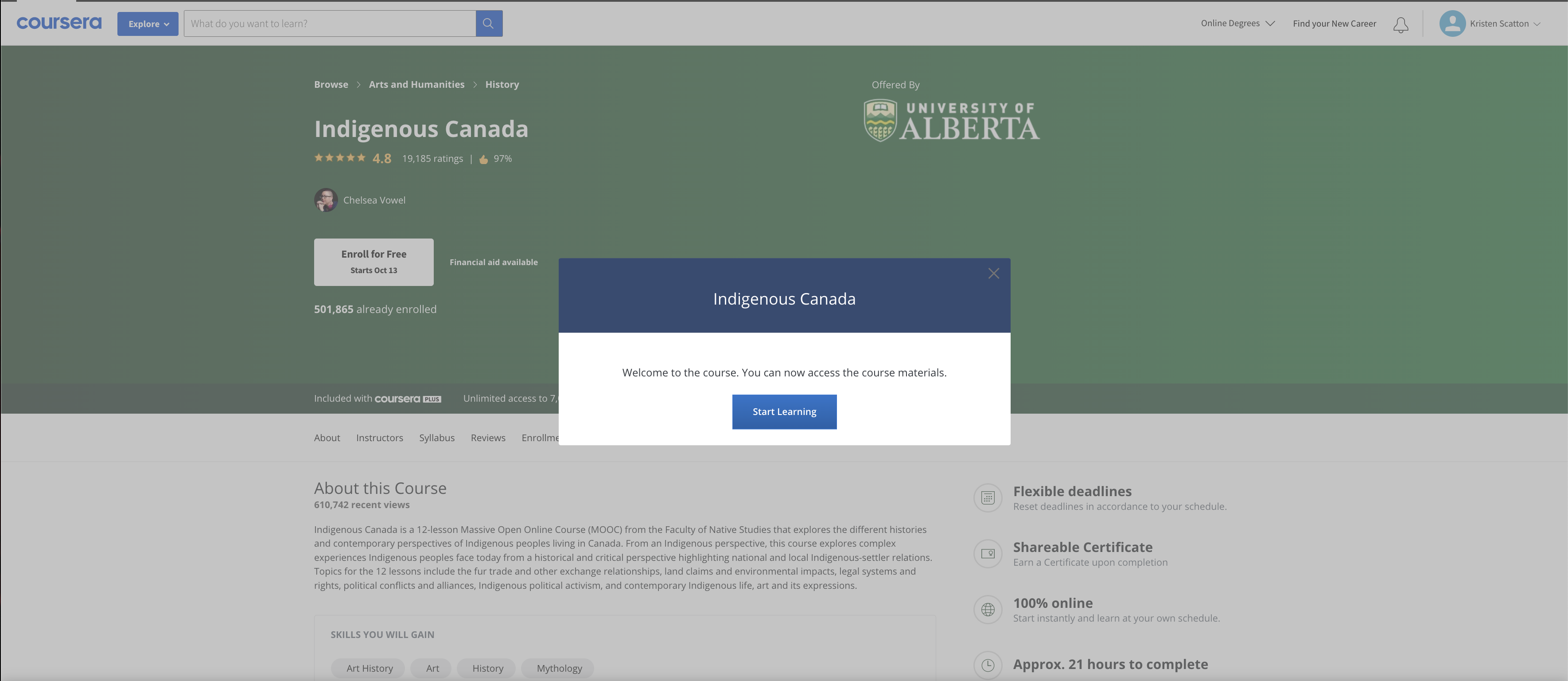
Task: Click the search magnifier icon
Action: click(x=488, y=23)
